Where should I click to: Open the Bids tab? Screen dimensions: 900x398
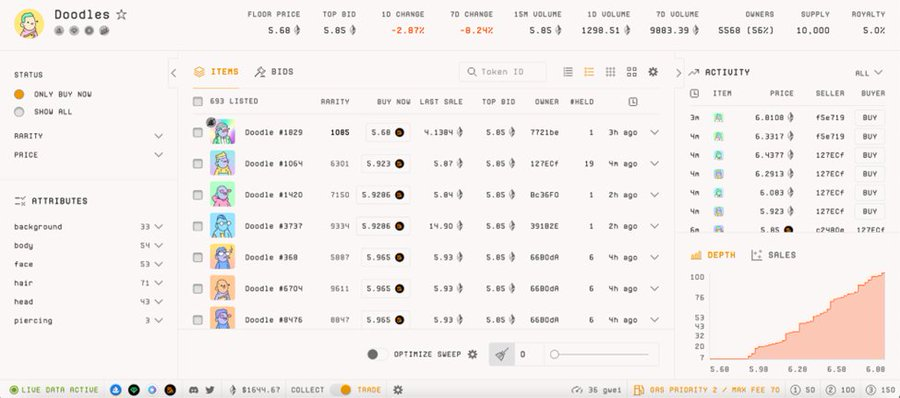tap(274, 72)
